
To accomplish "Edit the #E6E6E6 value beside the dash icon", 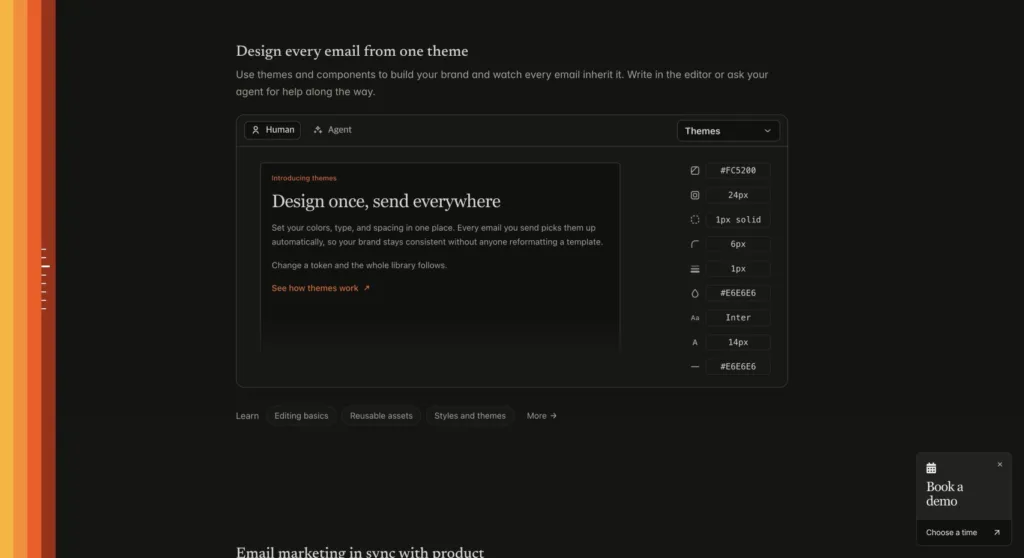I will (738, 367).
